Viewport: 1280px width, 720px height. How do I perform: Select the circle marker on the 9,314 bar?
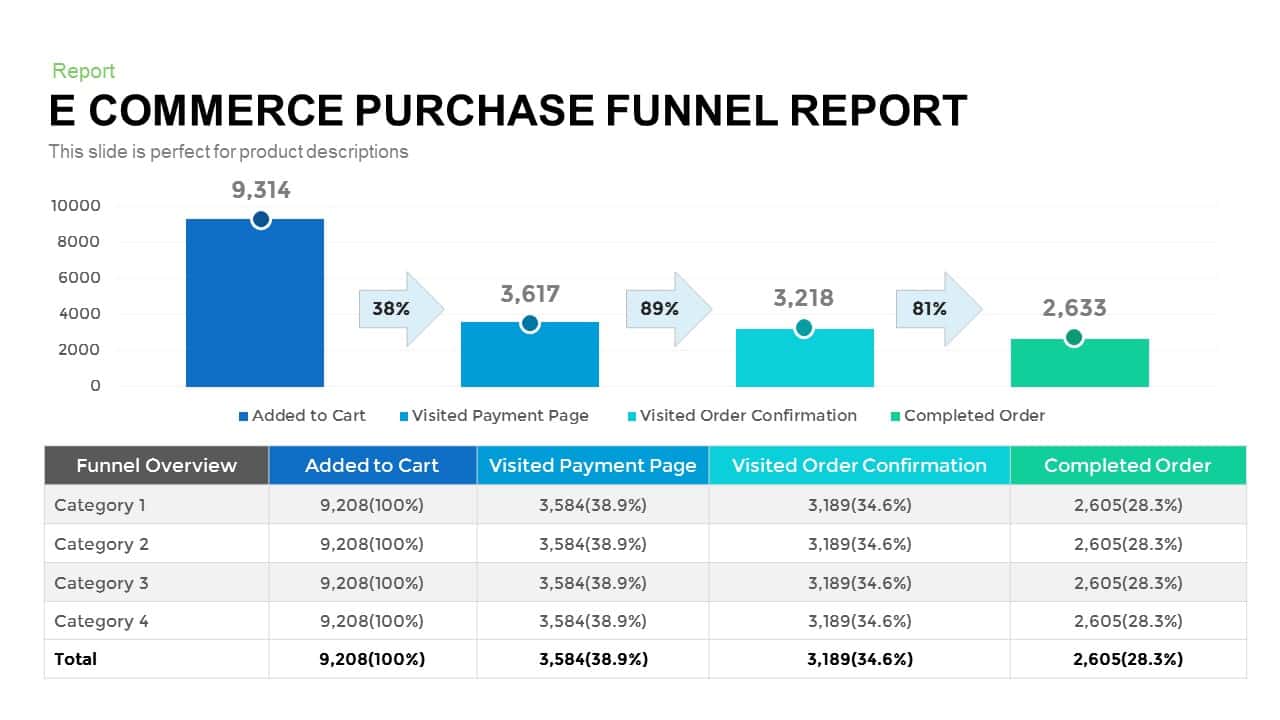261,220
